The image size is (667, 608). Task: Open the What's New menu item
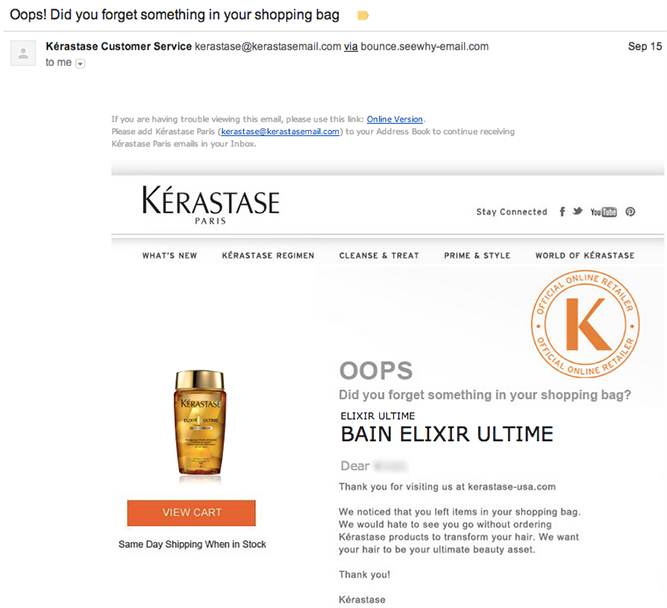tap(170, 255)
